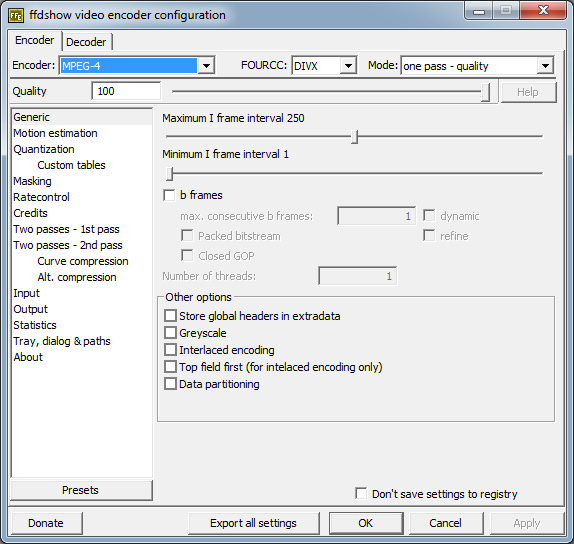
Task: Close the ffdshow configuration window
Action: click(x=543, y=11)
